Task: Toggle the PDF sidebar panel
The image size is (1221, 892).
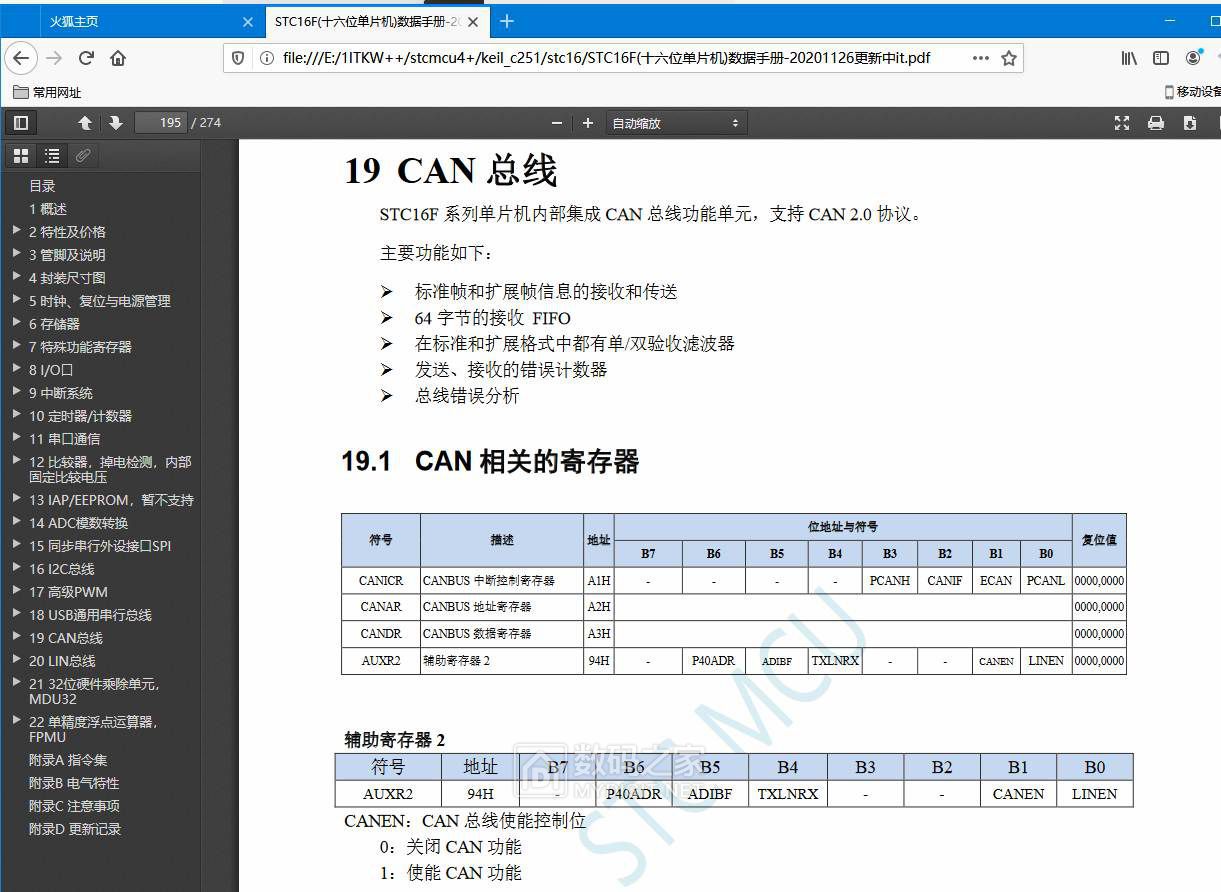Action: pos(20,122)
